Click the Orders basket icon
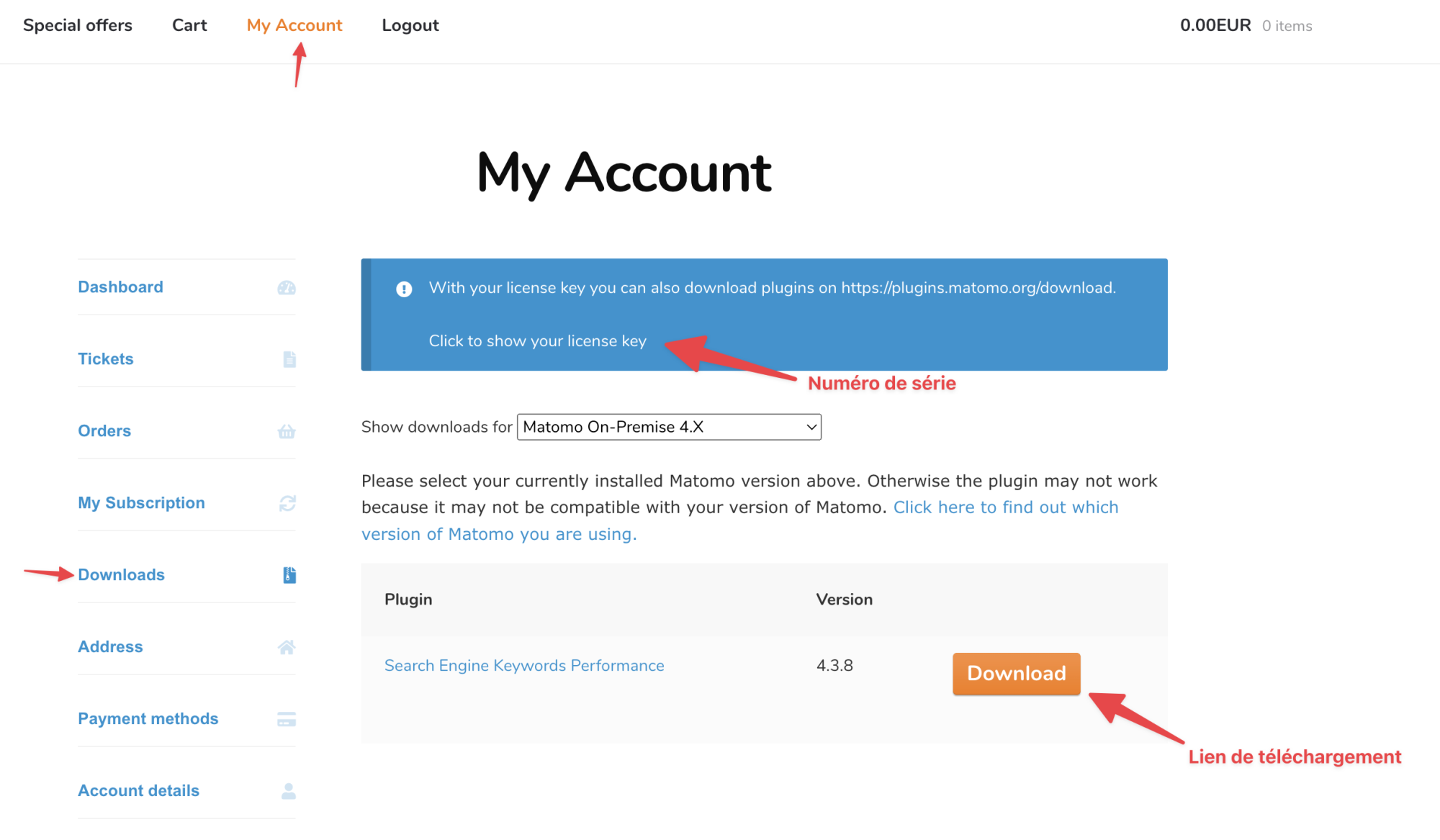The height and width of the screenshot is (840, 1440). [x=287, y=431]
